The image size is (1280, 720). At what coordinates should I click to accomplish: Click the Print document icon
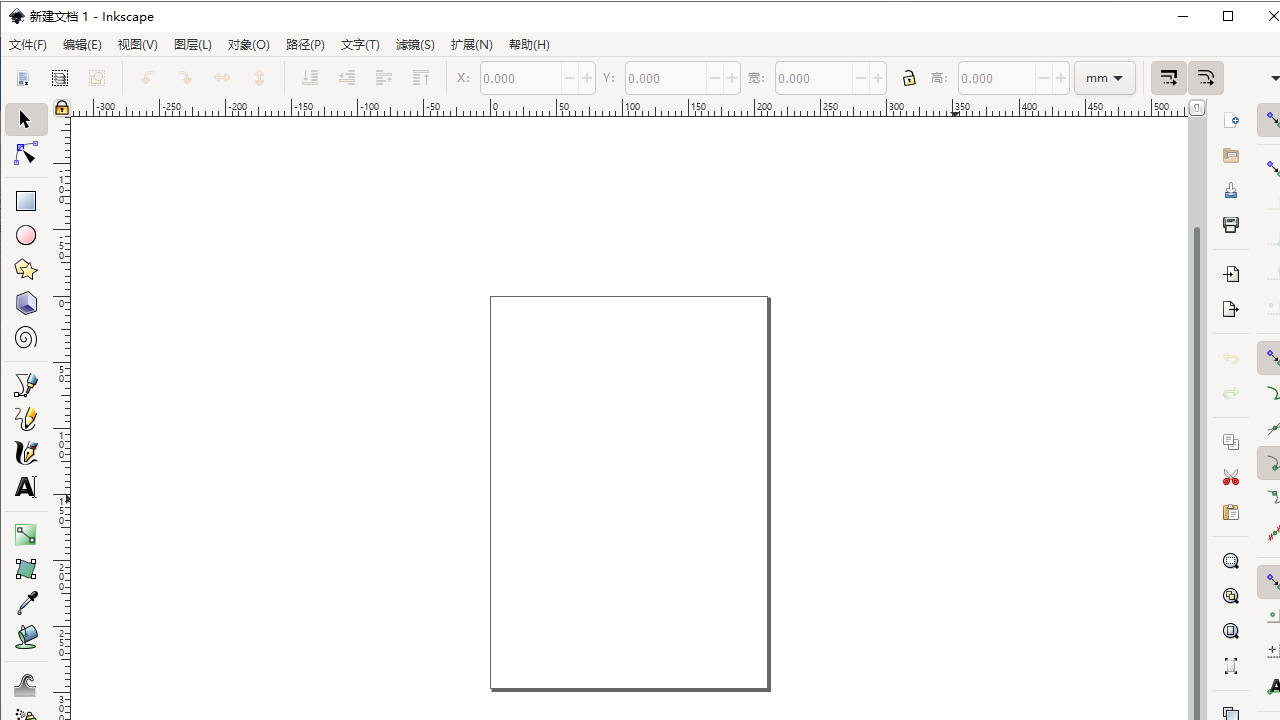tap(1231, 225)
